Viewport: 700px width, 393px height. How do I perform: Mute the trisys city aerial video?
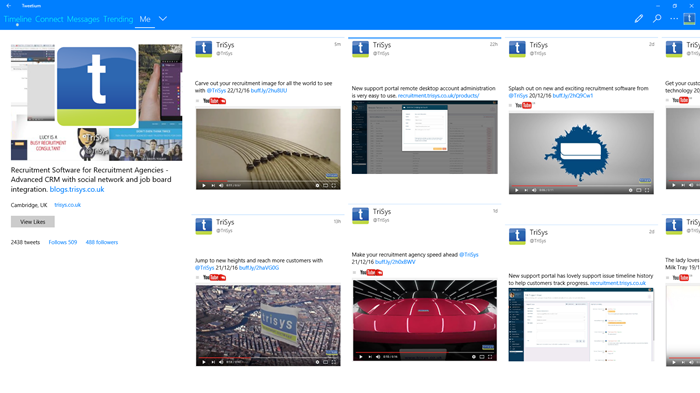click(x=221, y=362)
